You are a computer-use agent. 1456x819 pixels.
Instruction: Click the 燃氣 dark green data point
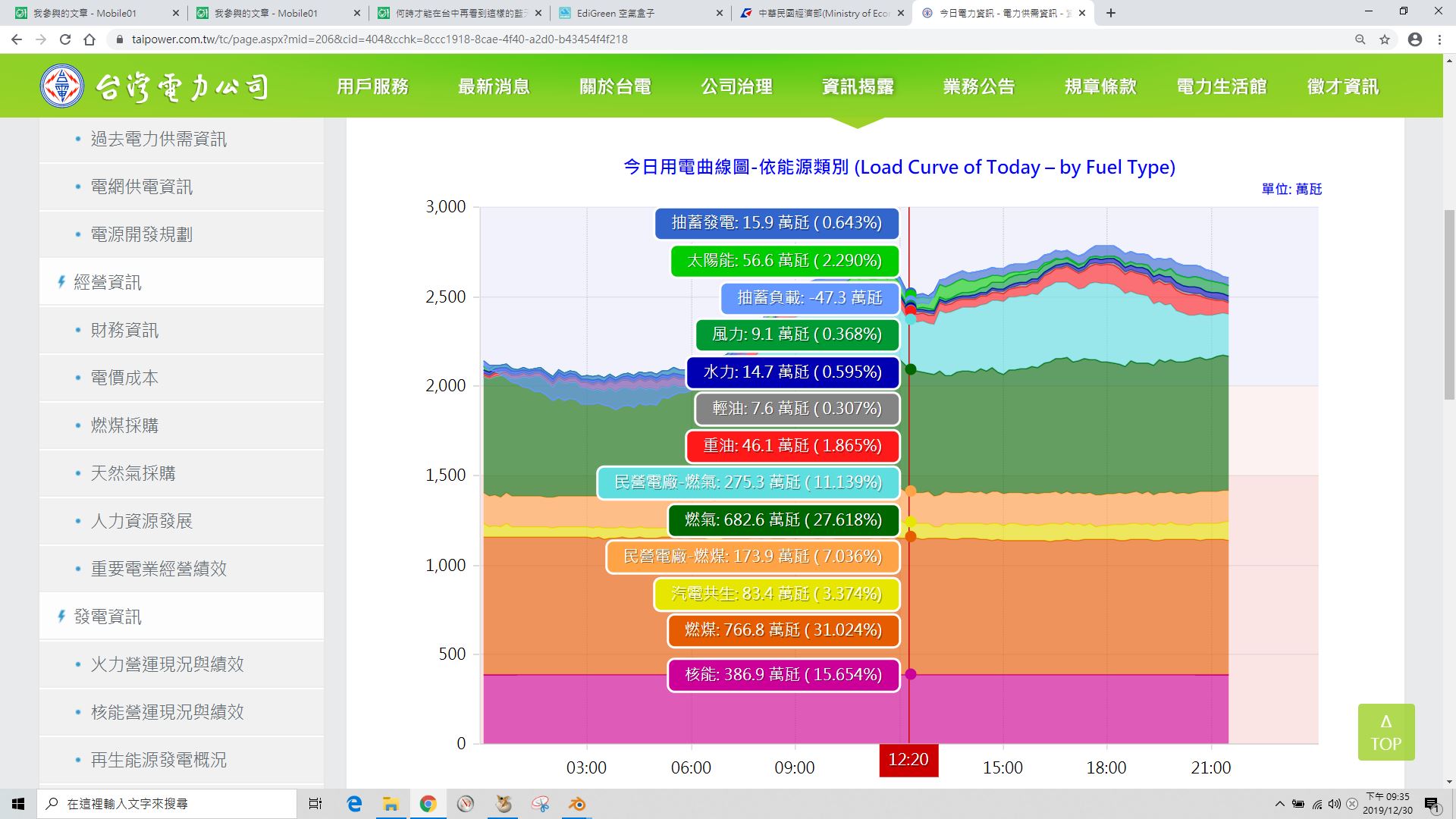point(911,369)
